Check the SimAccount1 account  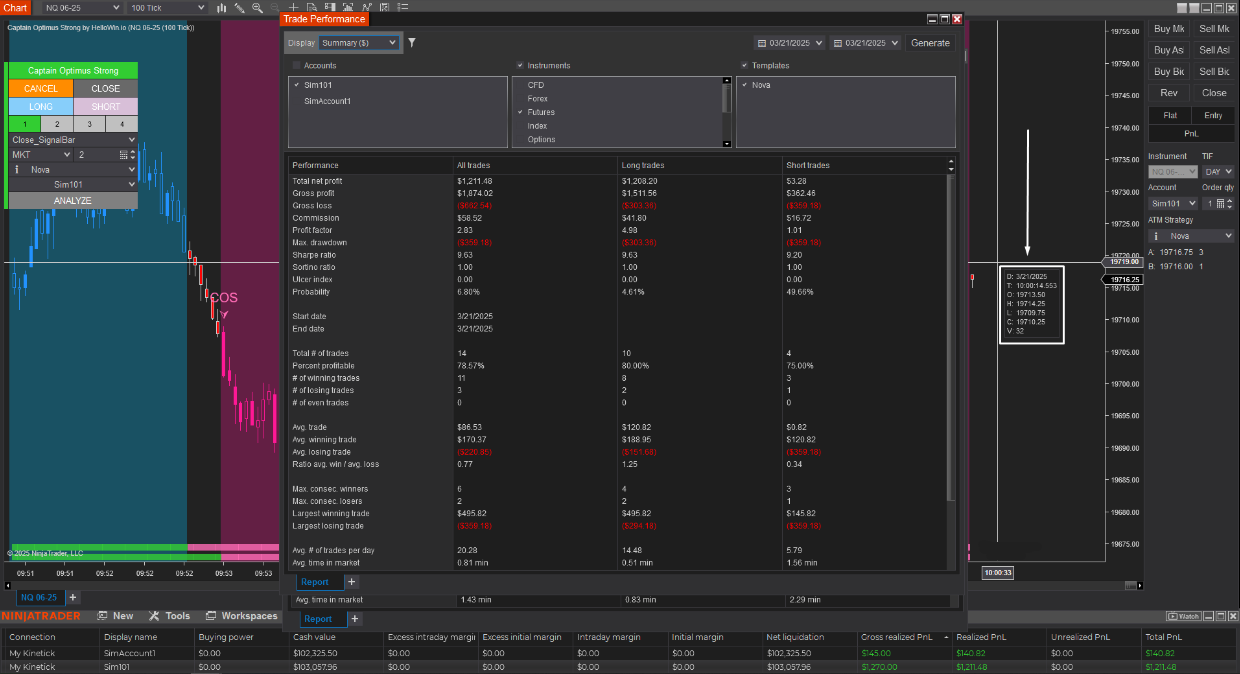[x=297, y=100]
